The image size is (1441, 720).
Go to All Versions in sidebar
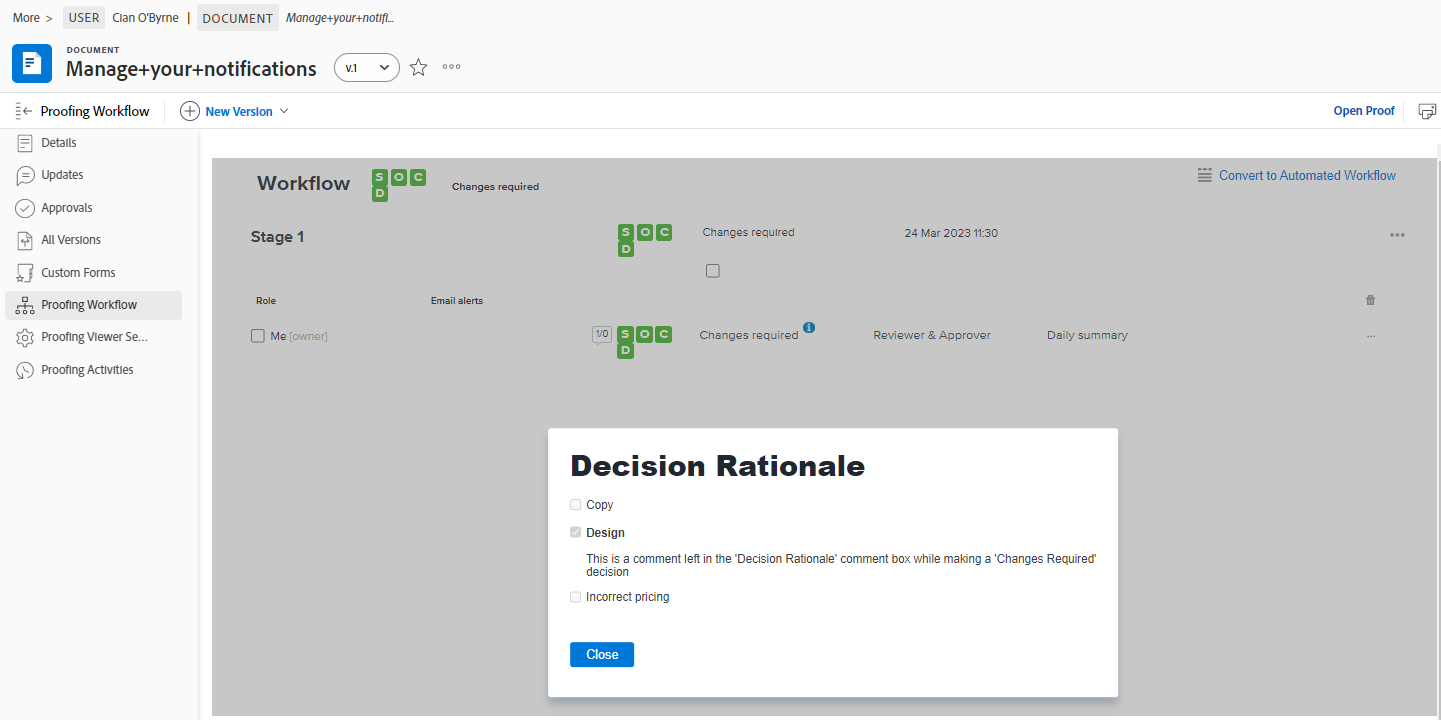(x=71, y=240)
